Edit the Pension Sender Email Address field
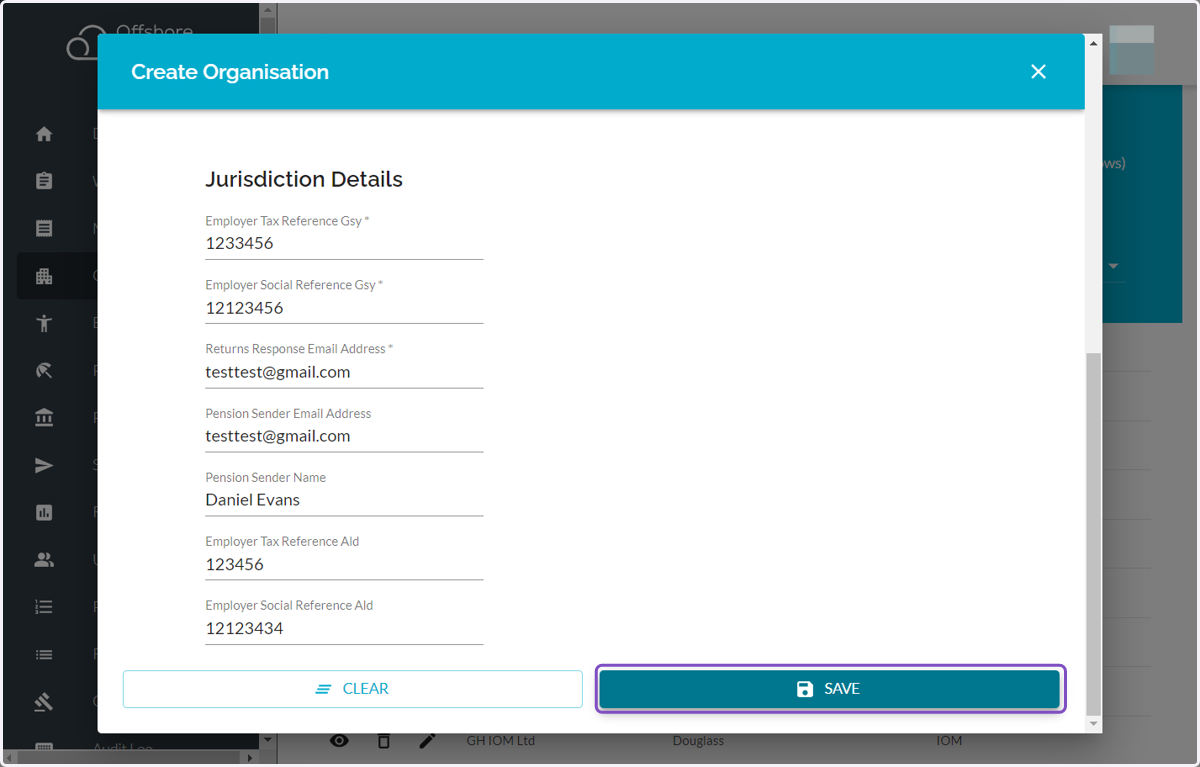 344,436
